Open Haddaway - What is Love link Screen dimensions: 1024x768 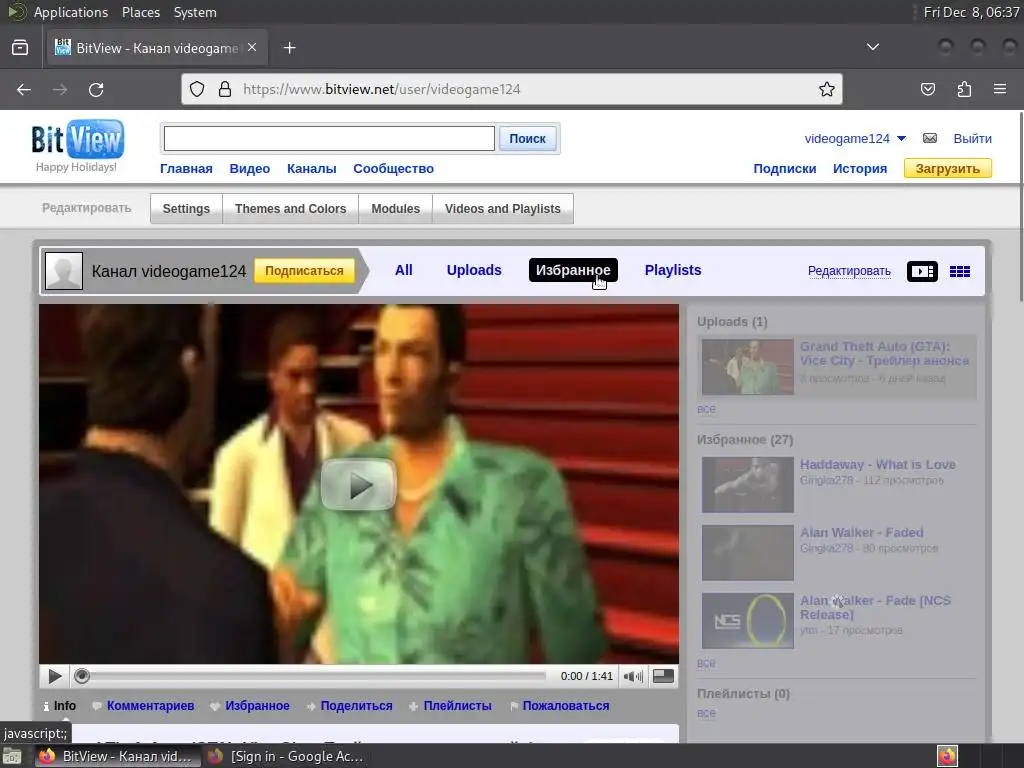[x=878, y=465]
